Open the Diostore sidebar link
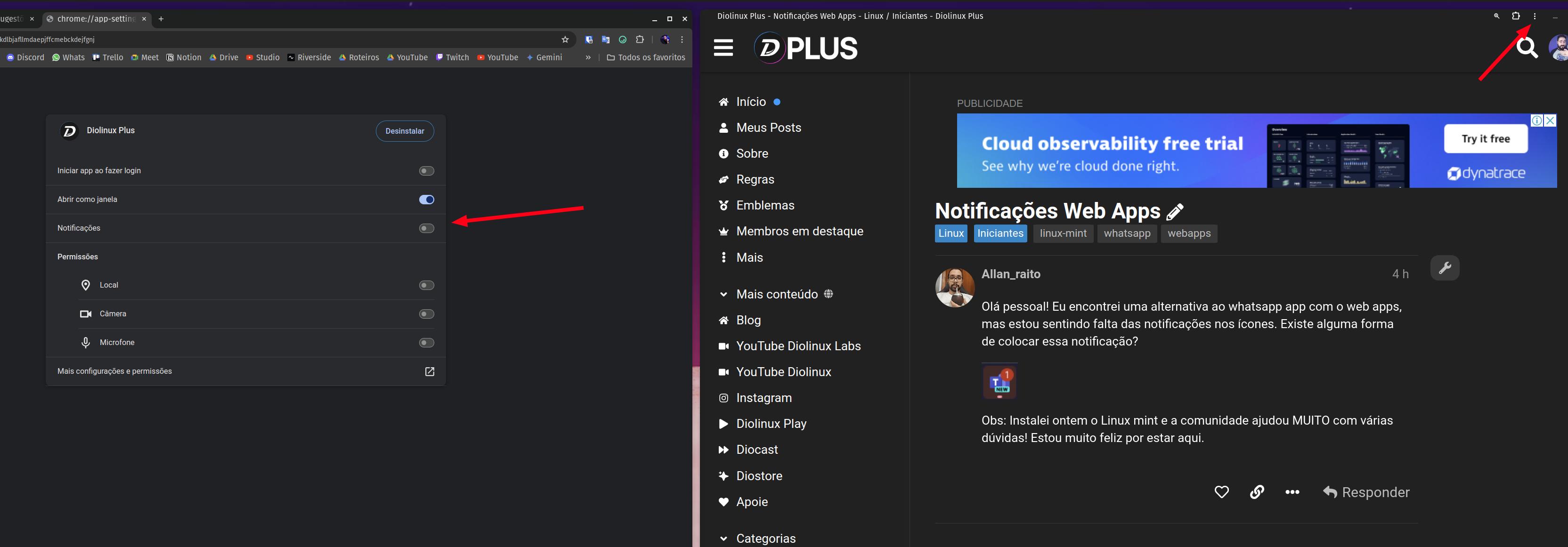 pos(750,476)
